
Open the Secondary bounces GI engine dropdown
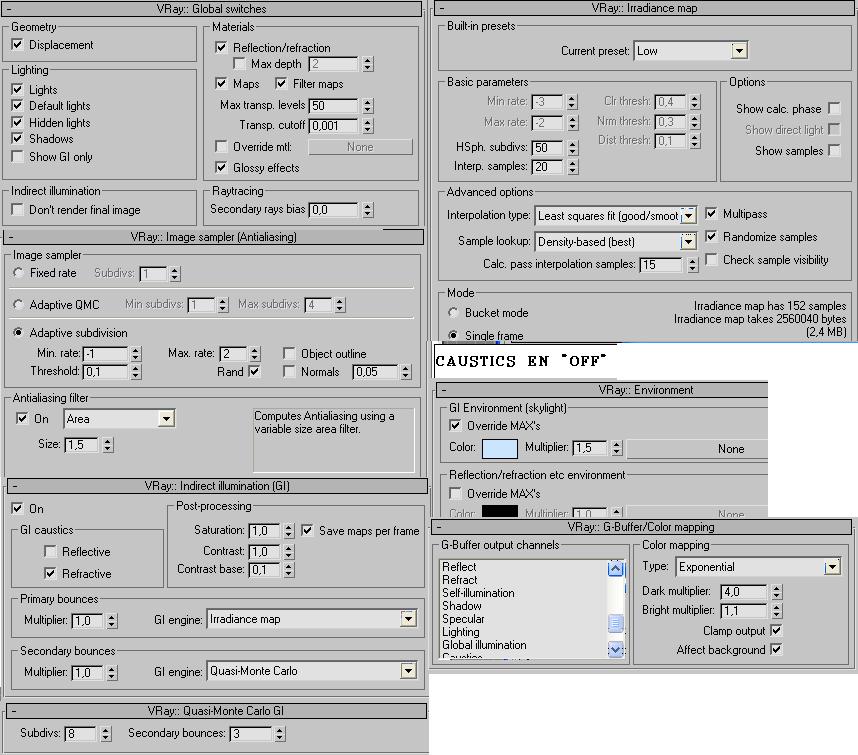pyautogui.click(x=408, y=671)
